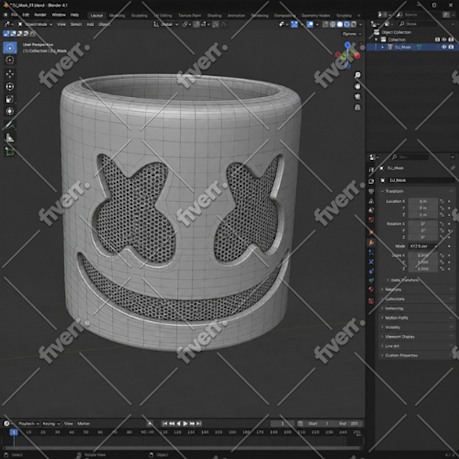This screenshot has width=459, height=459.
Task: Collapse the Transform panel
Action: (x=394, y=191)
